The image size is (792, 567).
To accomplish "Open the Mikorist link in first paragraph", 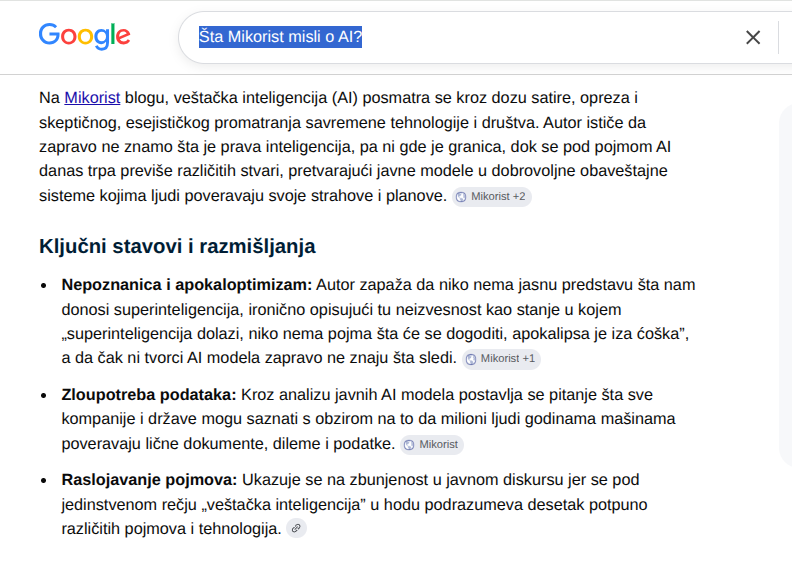I will [x=92, y=97].
